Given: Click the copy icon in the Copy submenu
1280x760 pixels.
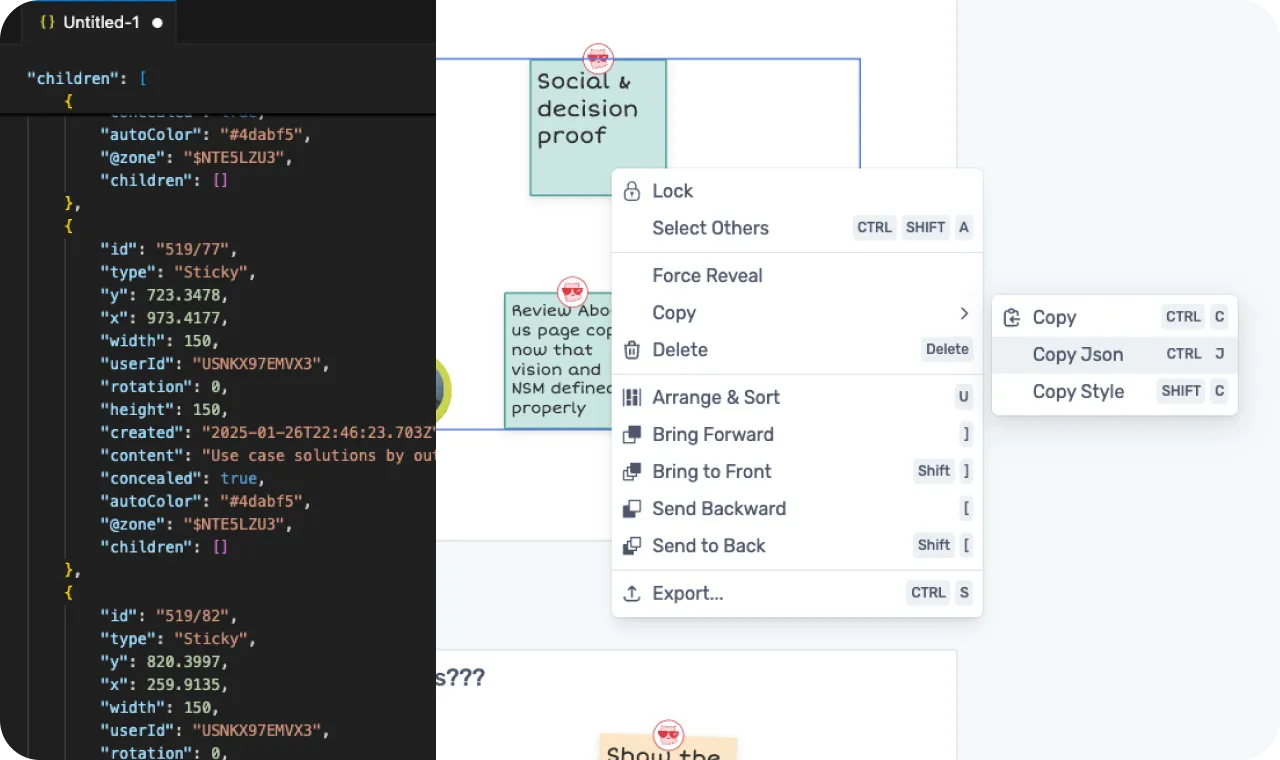Looking at the screenshot, I should point(1010,316).
